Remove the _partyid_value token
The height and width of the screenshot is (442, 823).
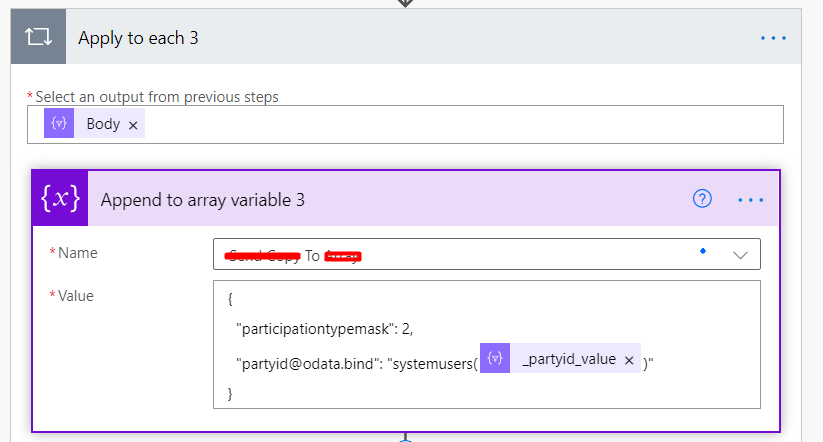tap(629, 360)
